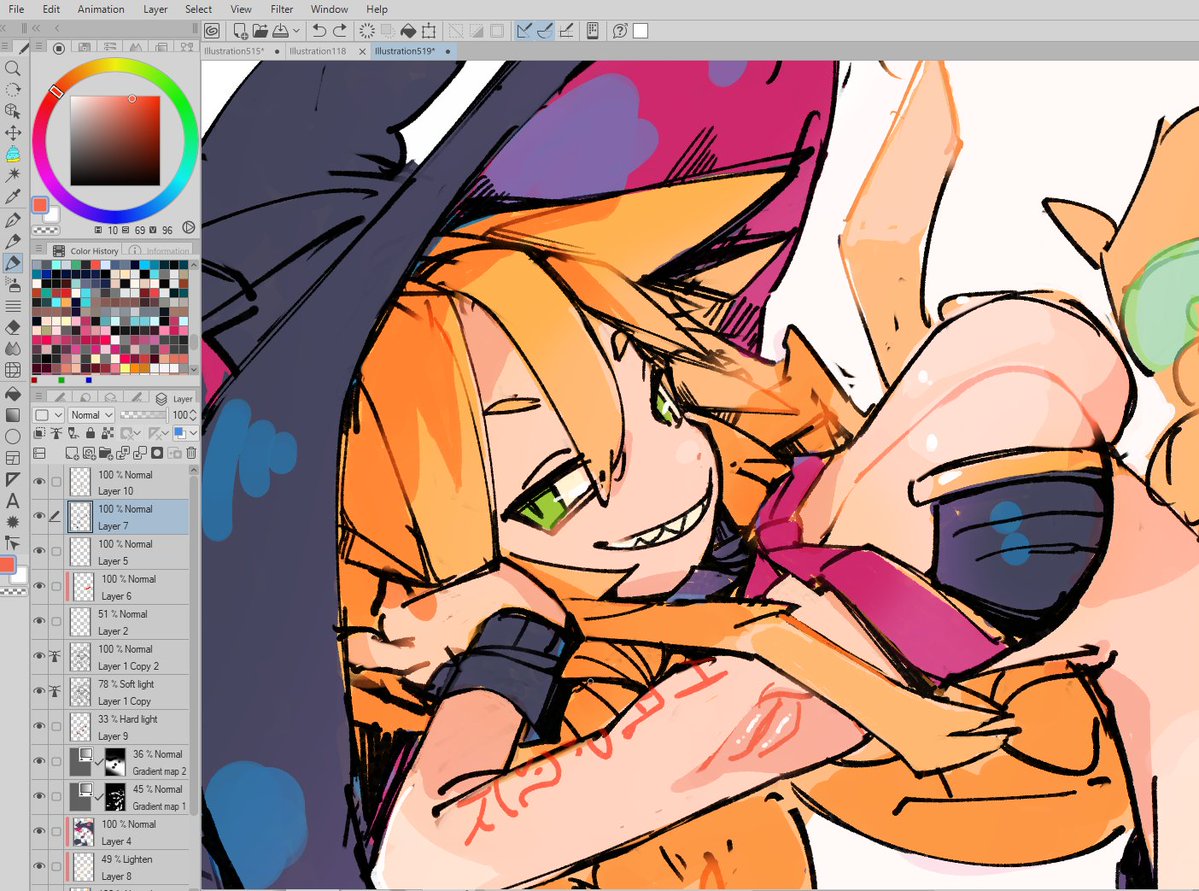Toggle Snap to special ruler in command bar

(x=545, y=31)
